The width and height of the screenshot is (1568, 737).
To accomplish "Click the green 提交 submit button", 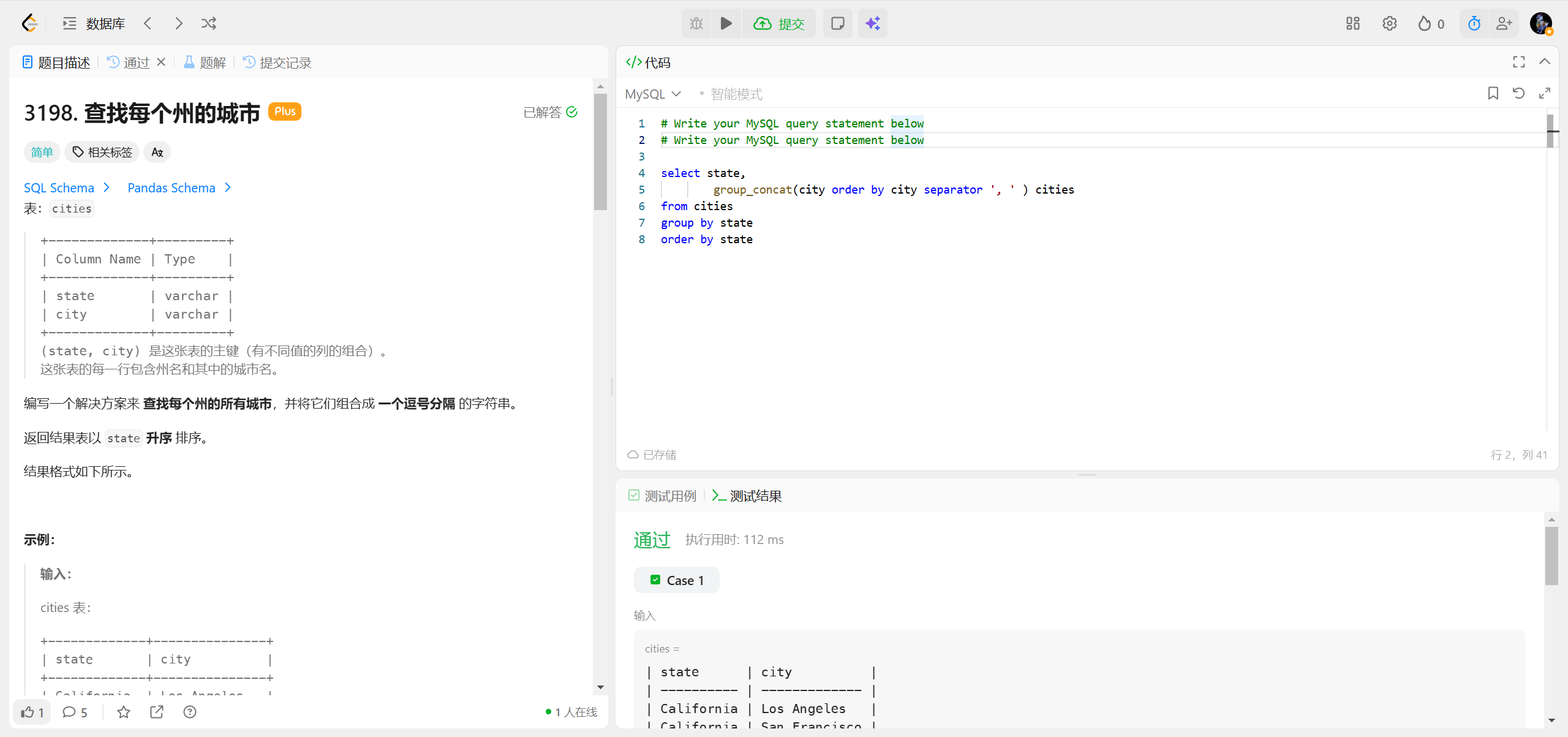I will click(779, 23).
